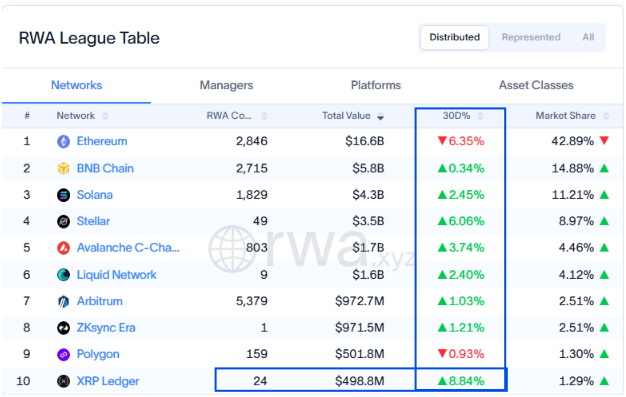Click XRP Ledger's 1.29% market share
This screenshot has height=397, width=626.
point(576,381)
